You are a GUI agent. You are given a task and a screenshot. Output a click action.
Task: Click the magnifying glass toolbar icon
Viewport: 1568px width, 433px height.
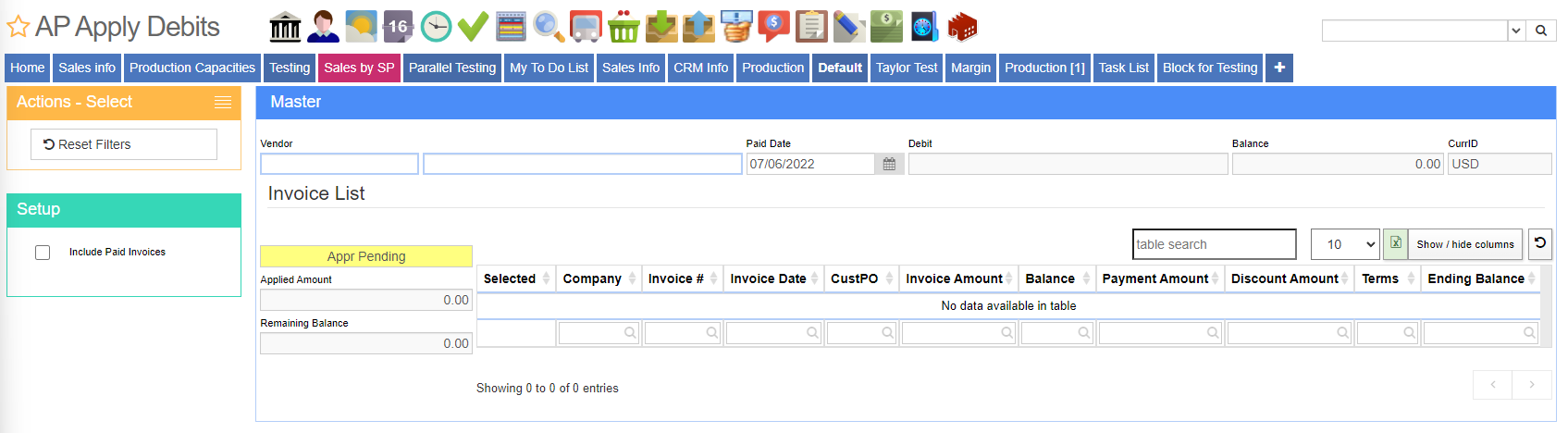pos(549,27)
